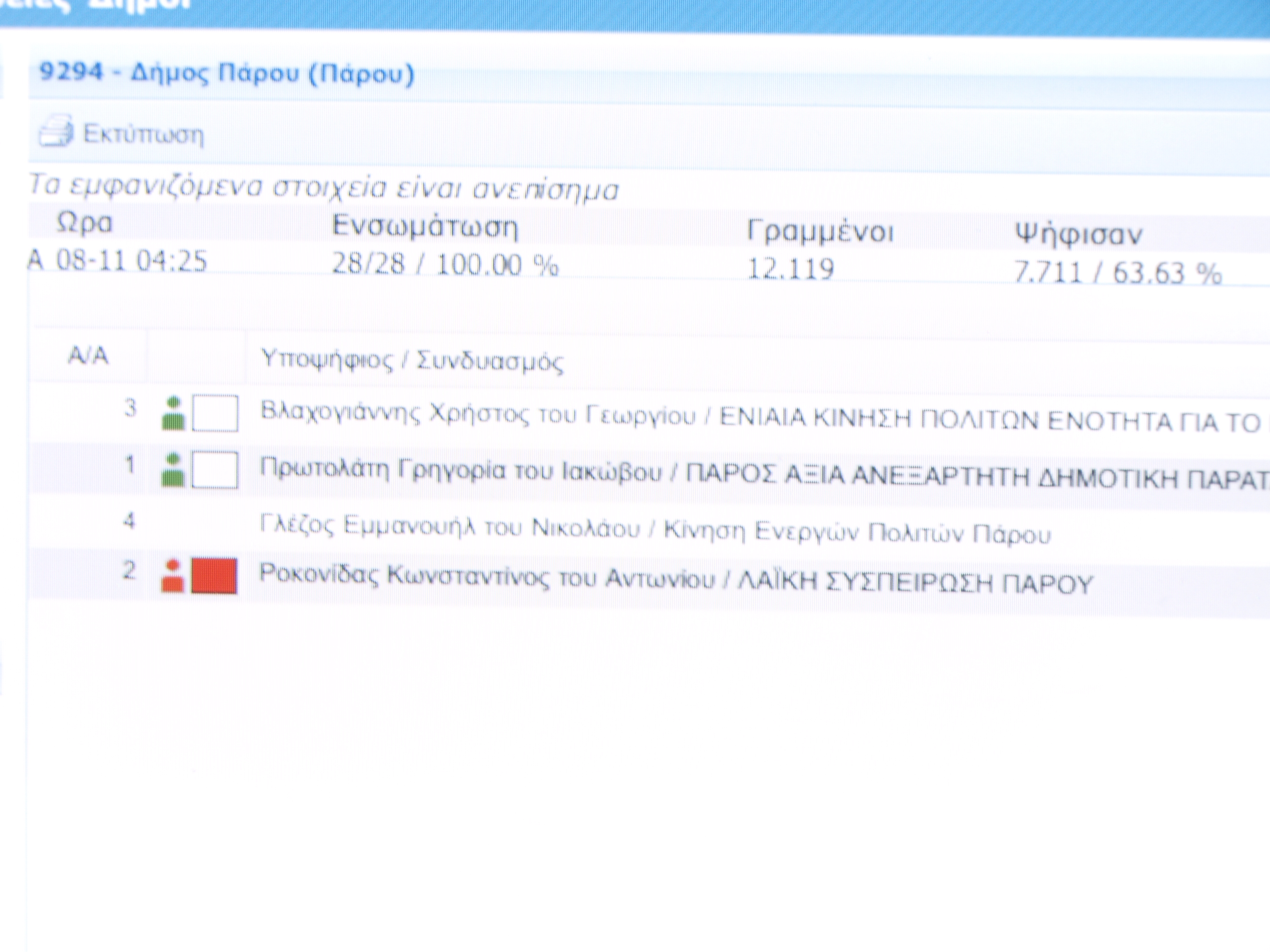The height and width of the screenshot is (952, 1270).
Task: Click the Εκτύπωση print link
Action: point(143,134)
